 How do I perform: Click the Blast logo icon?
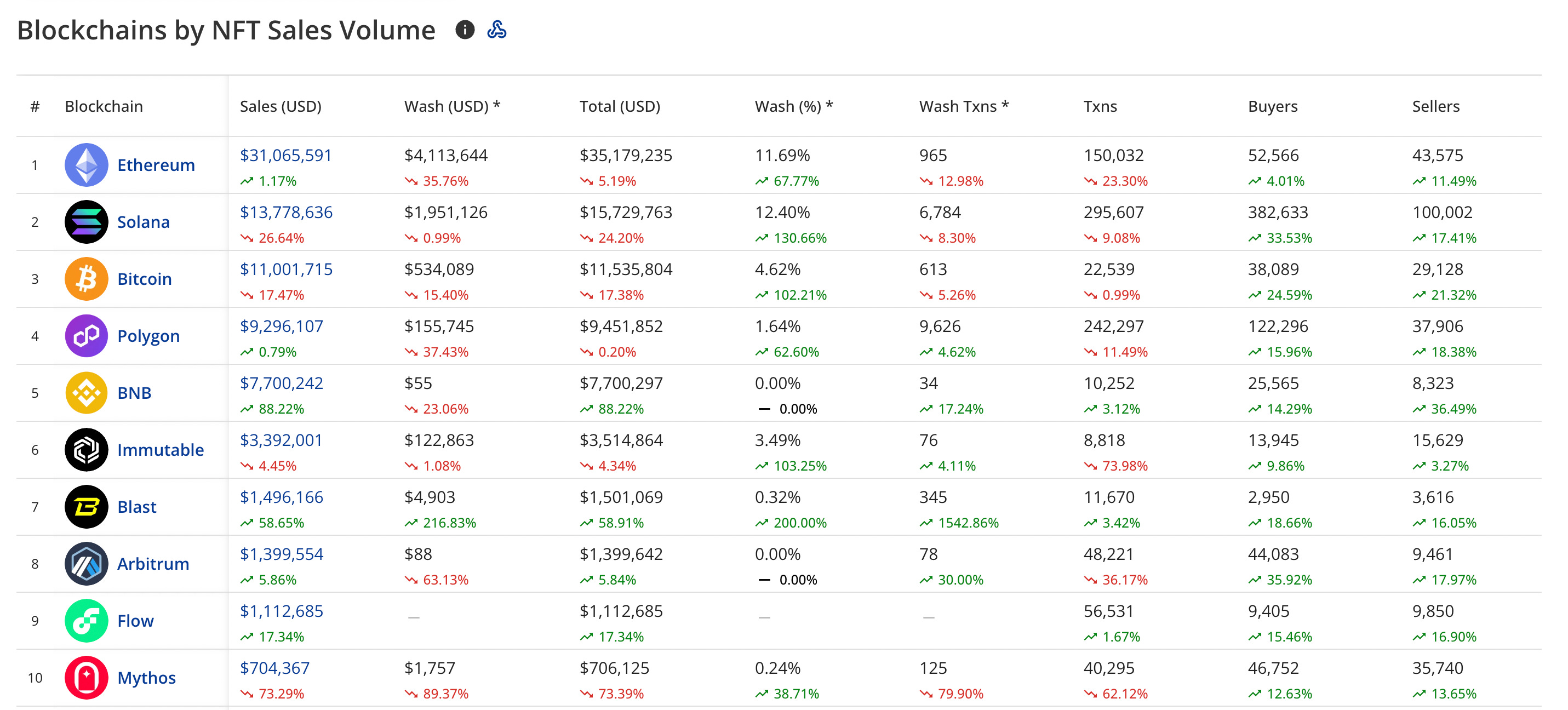(x=87, y=507)
